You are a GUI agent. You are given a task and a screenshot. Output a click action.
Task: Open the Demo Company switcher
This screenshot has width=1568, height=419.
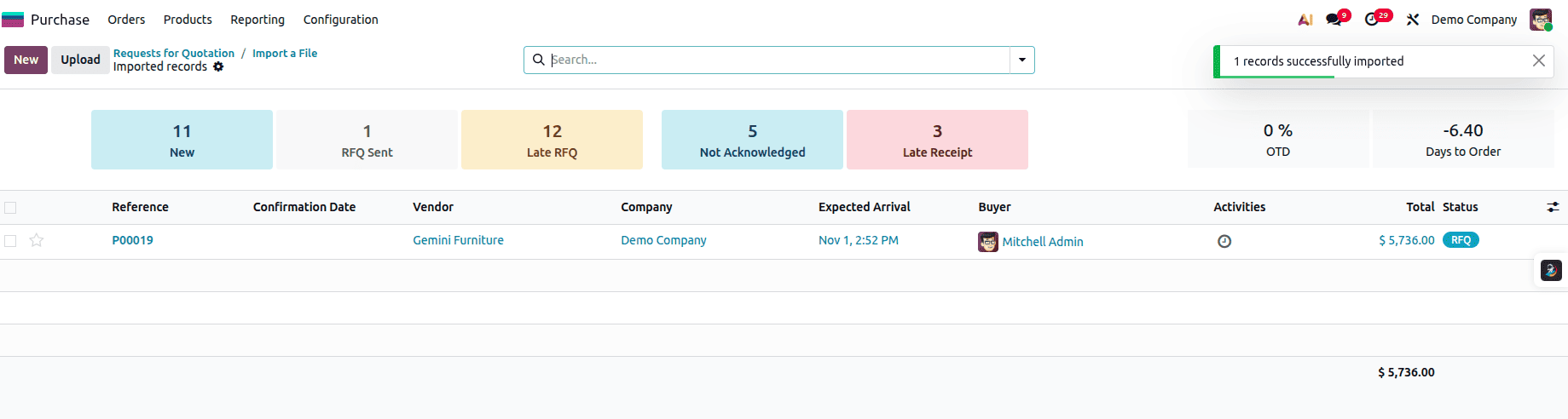[1473, 20]
